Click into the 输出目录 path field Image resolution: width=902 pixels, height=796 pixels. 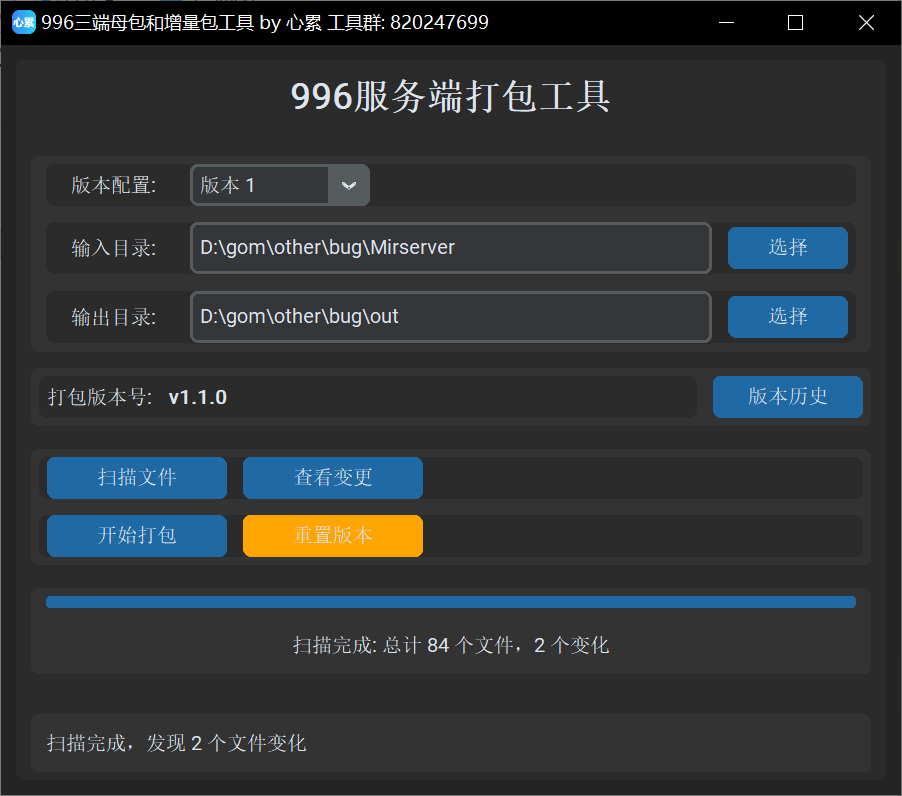coord(450,317)
